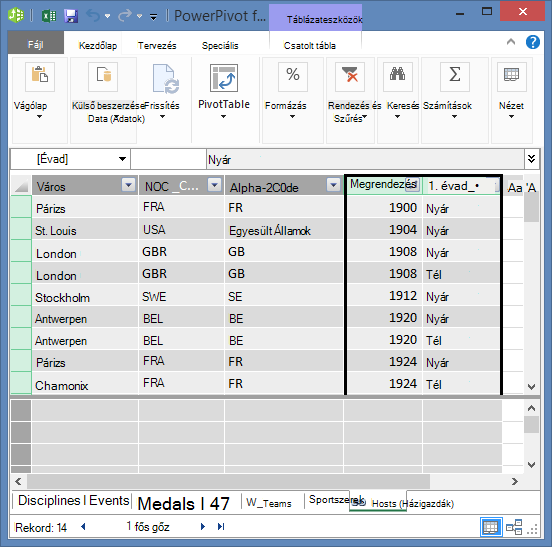Switch to data grid view

[491, 527]
